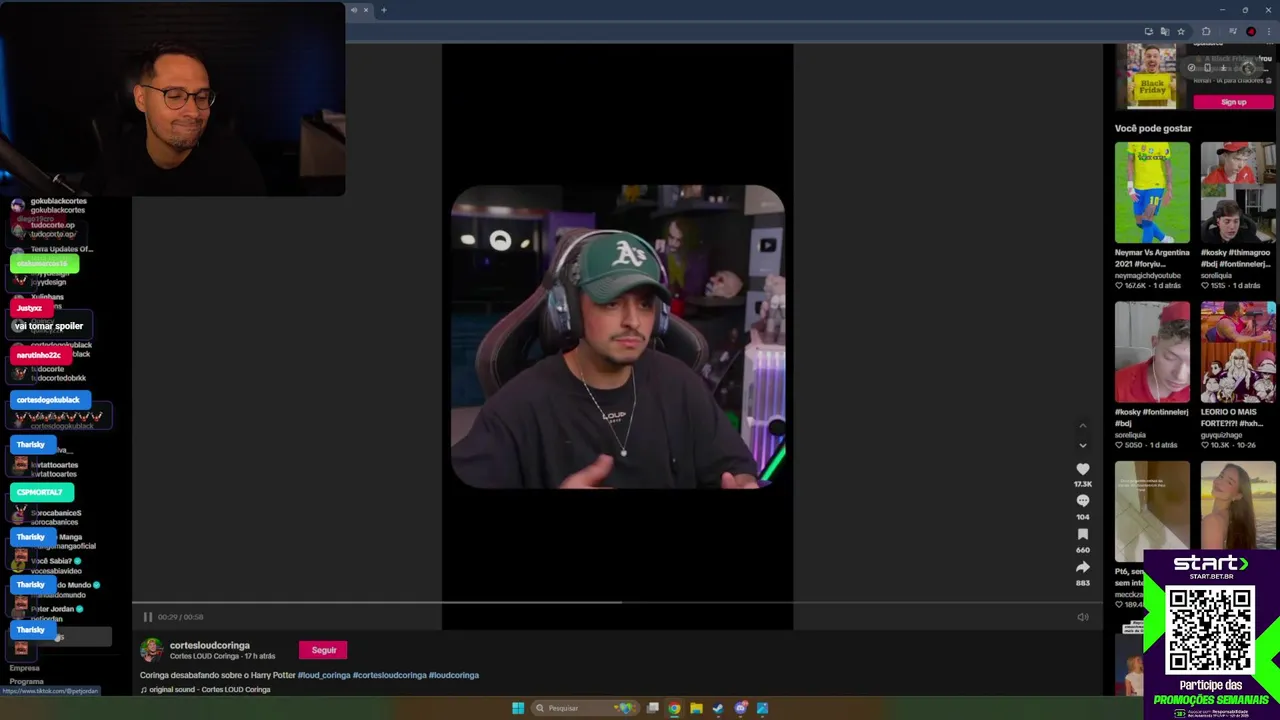Screen dimensions: 1280x720
Task: Open the browser extensions puzzle icon
Action: (1206, 31)
